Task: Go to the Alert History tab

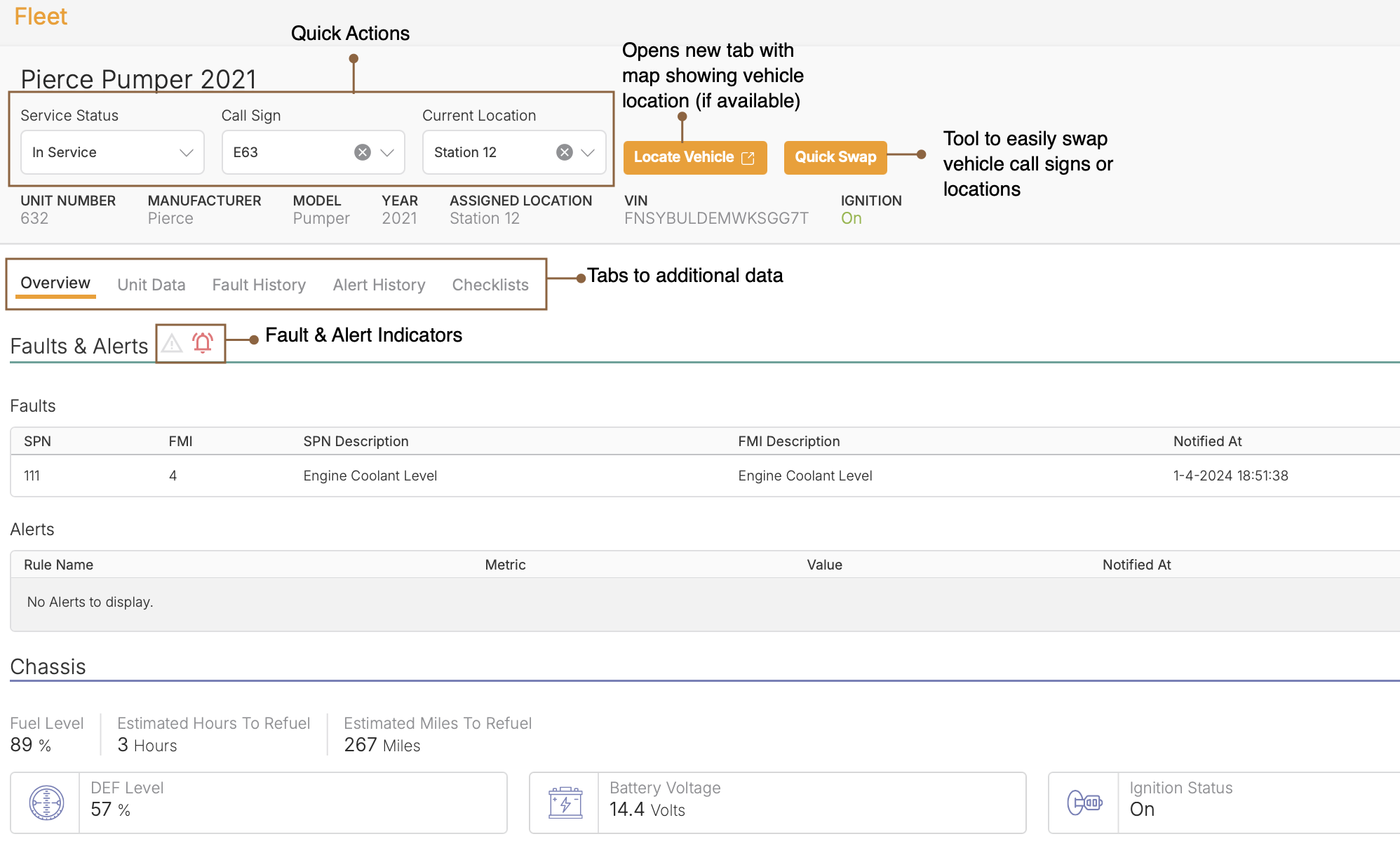Action: [379, 285]
